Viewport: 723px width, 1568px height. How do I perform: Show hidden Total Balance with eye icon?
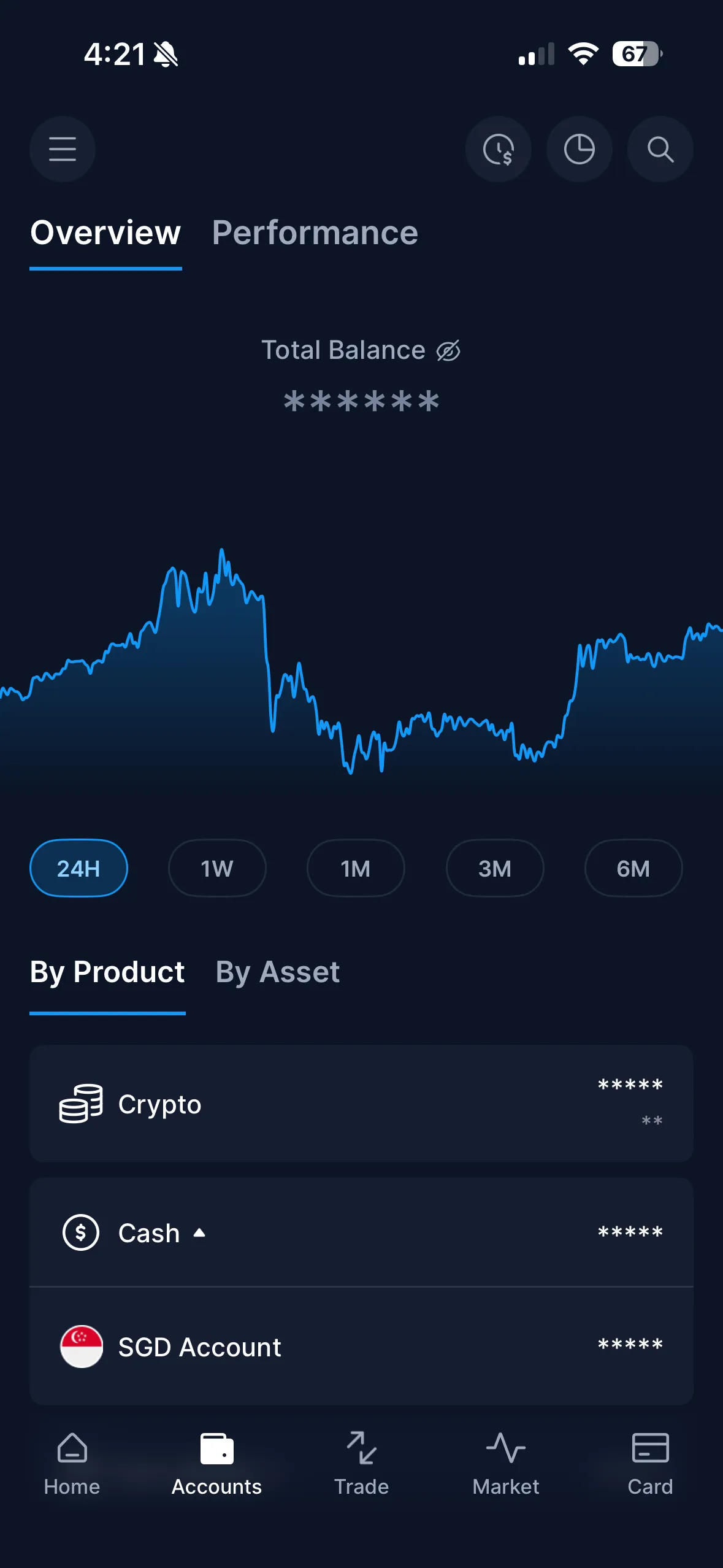[x=448, y=351]
